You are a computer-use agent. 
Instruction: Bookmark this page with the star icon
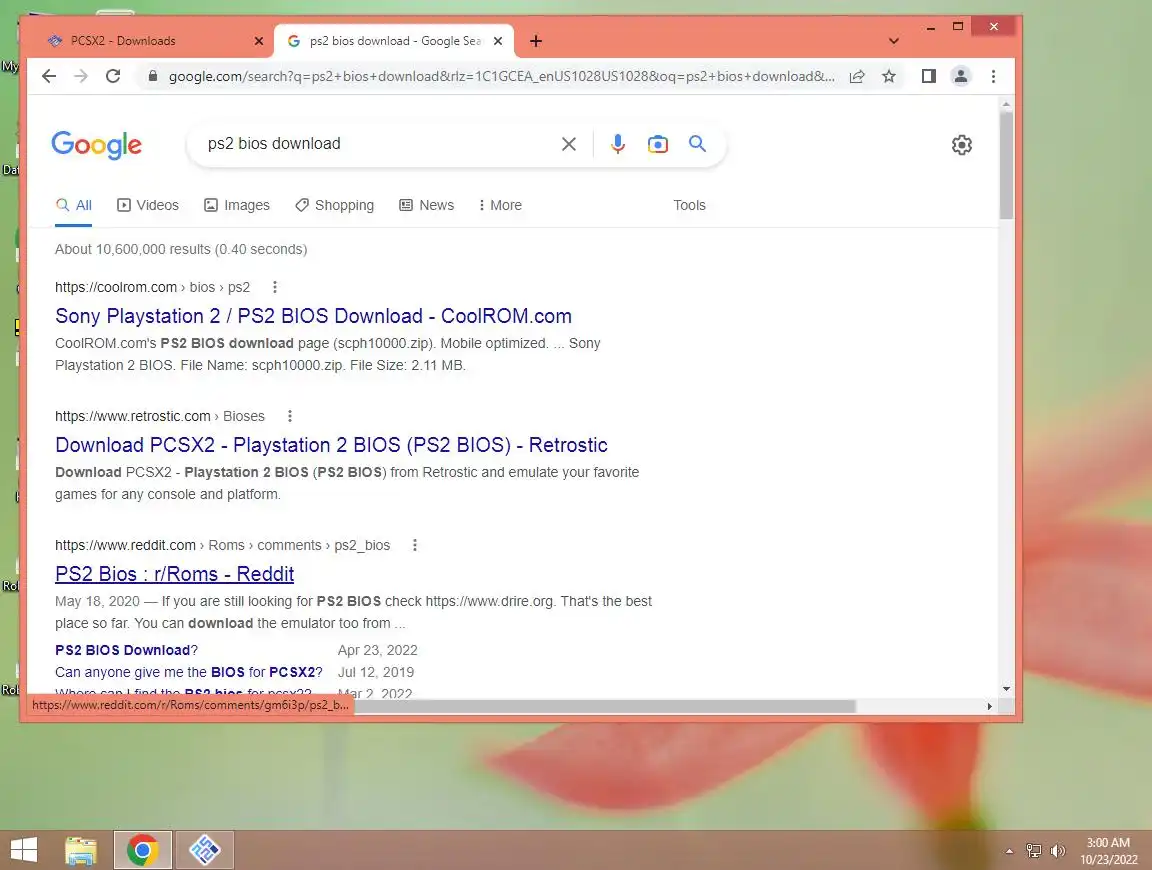[889, 76]
